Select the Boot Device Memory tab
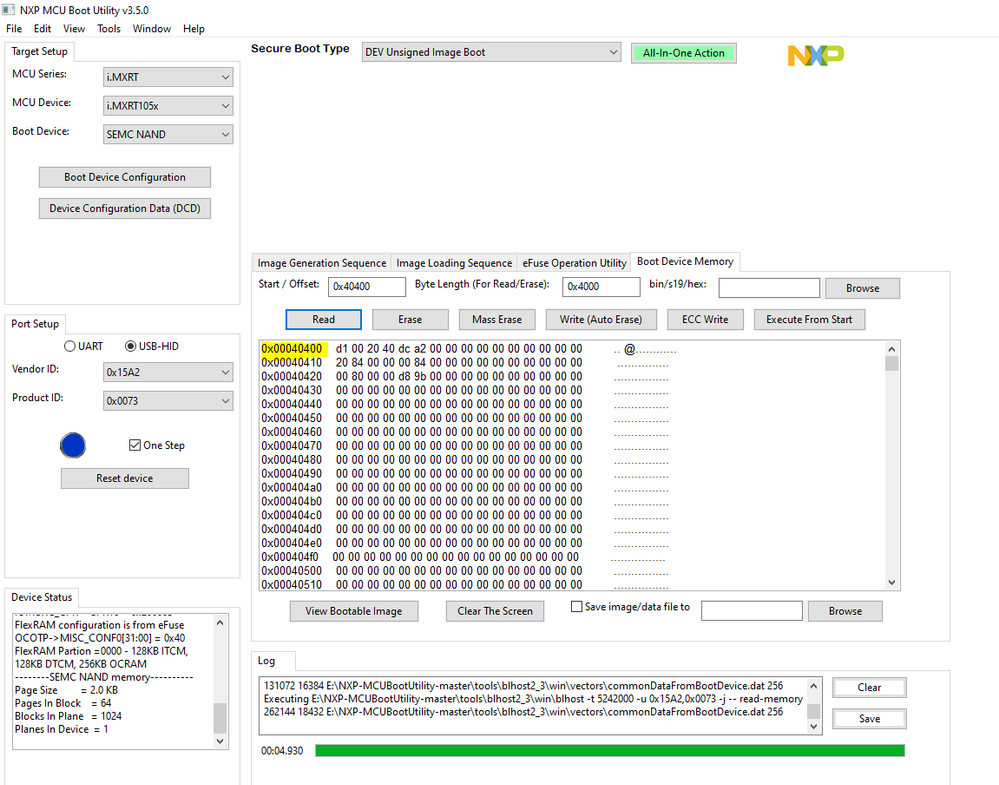This screenshot has width=999, height=785. [685, 261]
